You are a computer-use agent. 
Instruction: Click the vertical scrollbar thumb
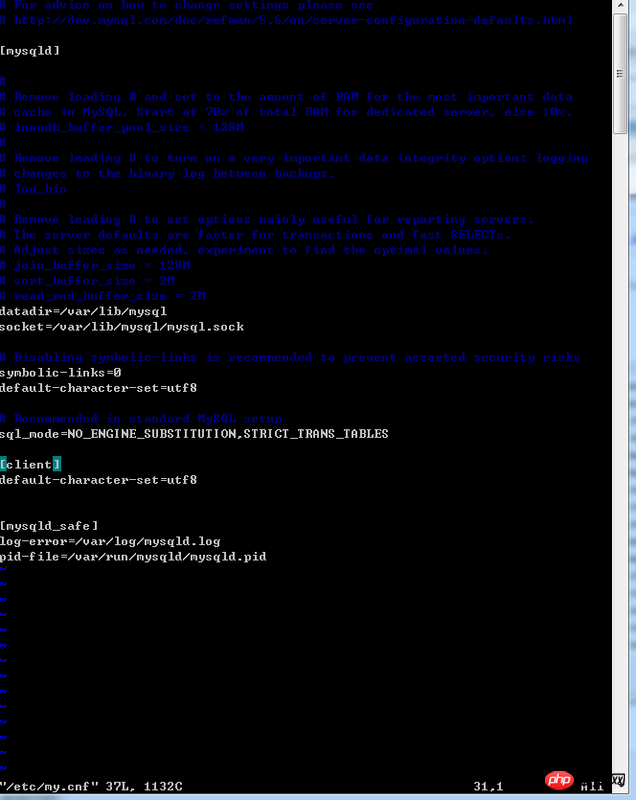coord(620,73)
